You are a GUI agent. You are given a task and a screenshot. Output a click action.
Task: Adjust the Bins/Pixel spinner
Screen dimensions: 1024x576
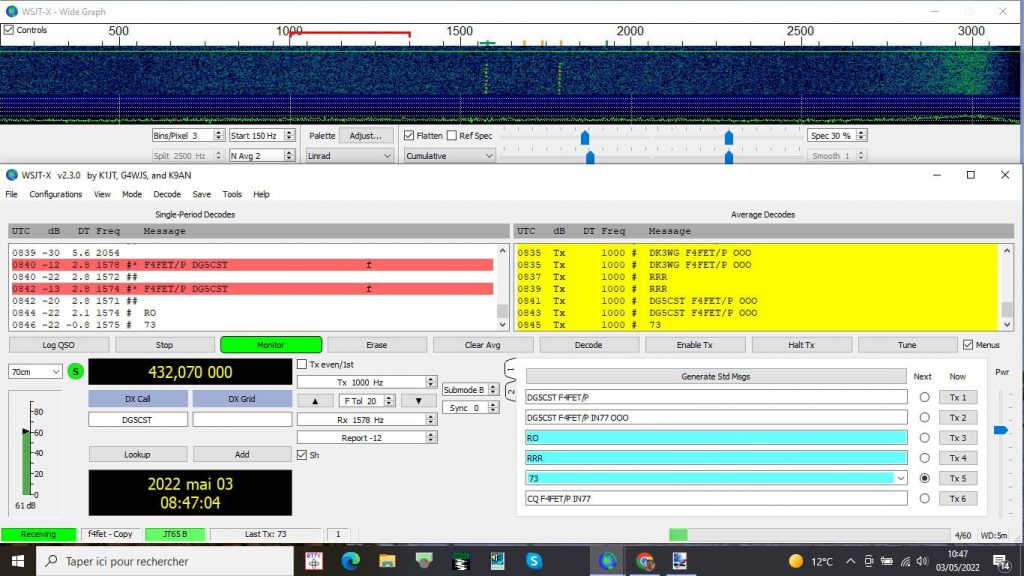click(219, 136)
